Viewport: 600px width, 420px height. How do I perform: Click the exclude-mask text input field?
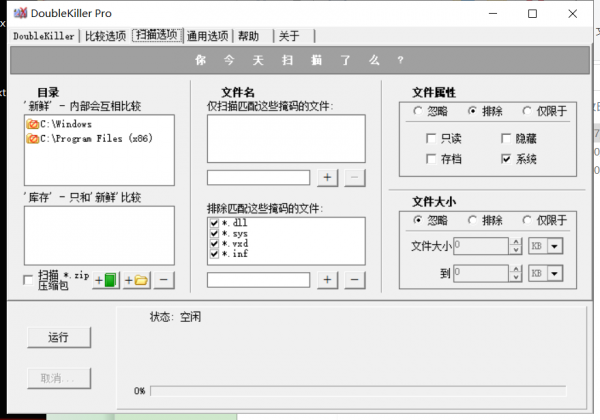[x=258, y=280]
